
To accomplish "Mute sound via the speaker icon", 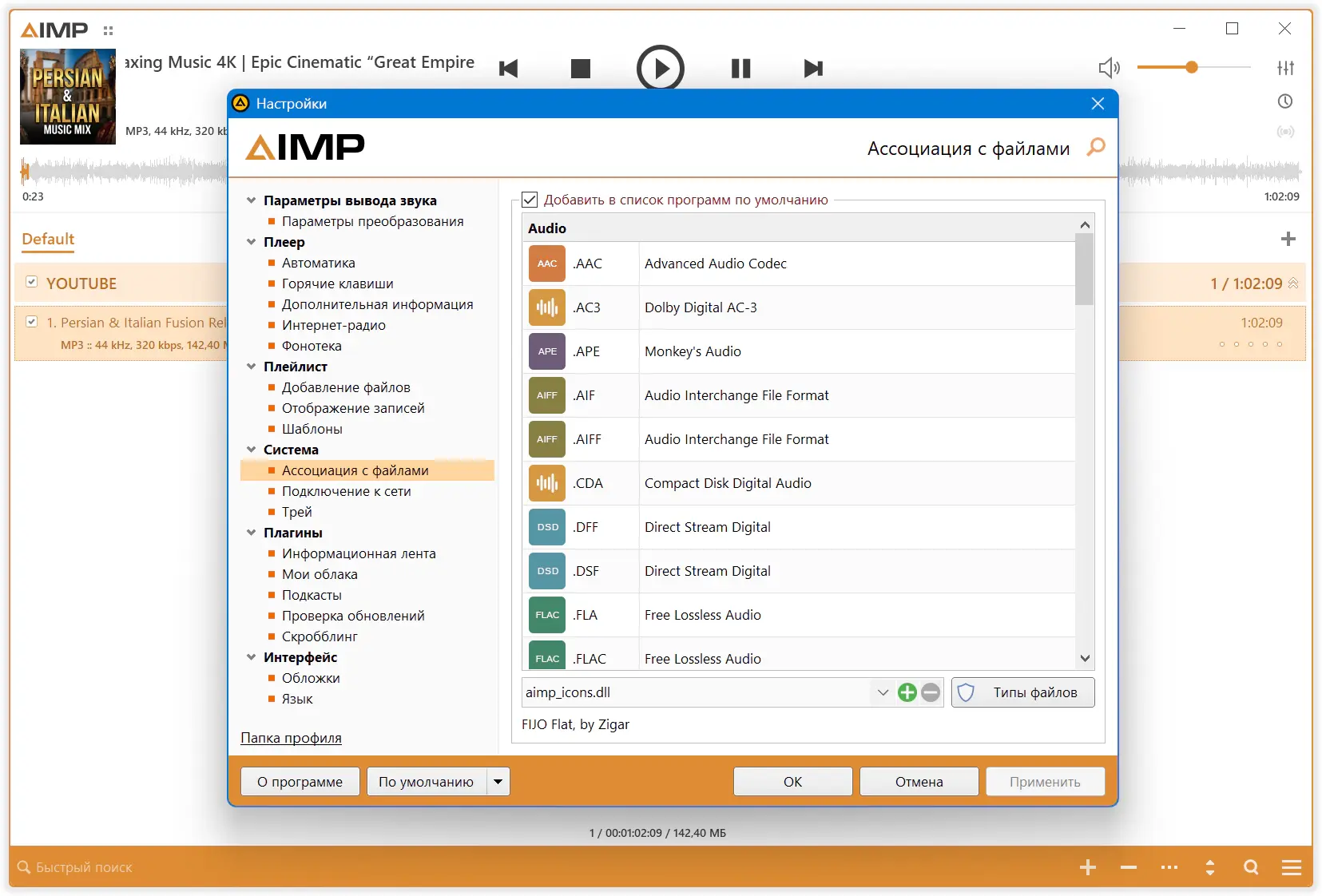I will click(x=1110, y=68).
